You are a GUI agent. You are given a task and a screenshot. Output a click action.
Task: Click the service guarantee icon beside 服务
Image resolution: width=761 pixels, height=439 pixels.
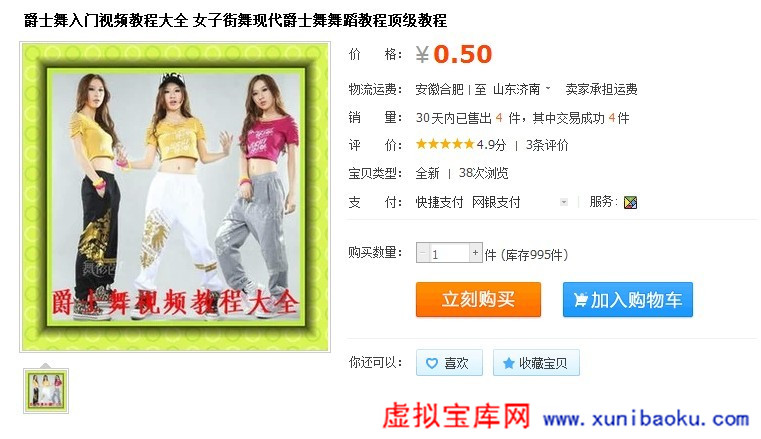point(630,202)
